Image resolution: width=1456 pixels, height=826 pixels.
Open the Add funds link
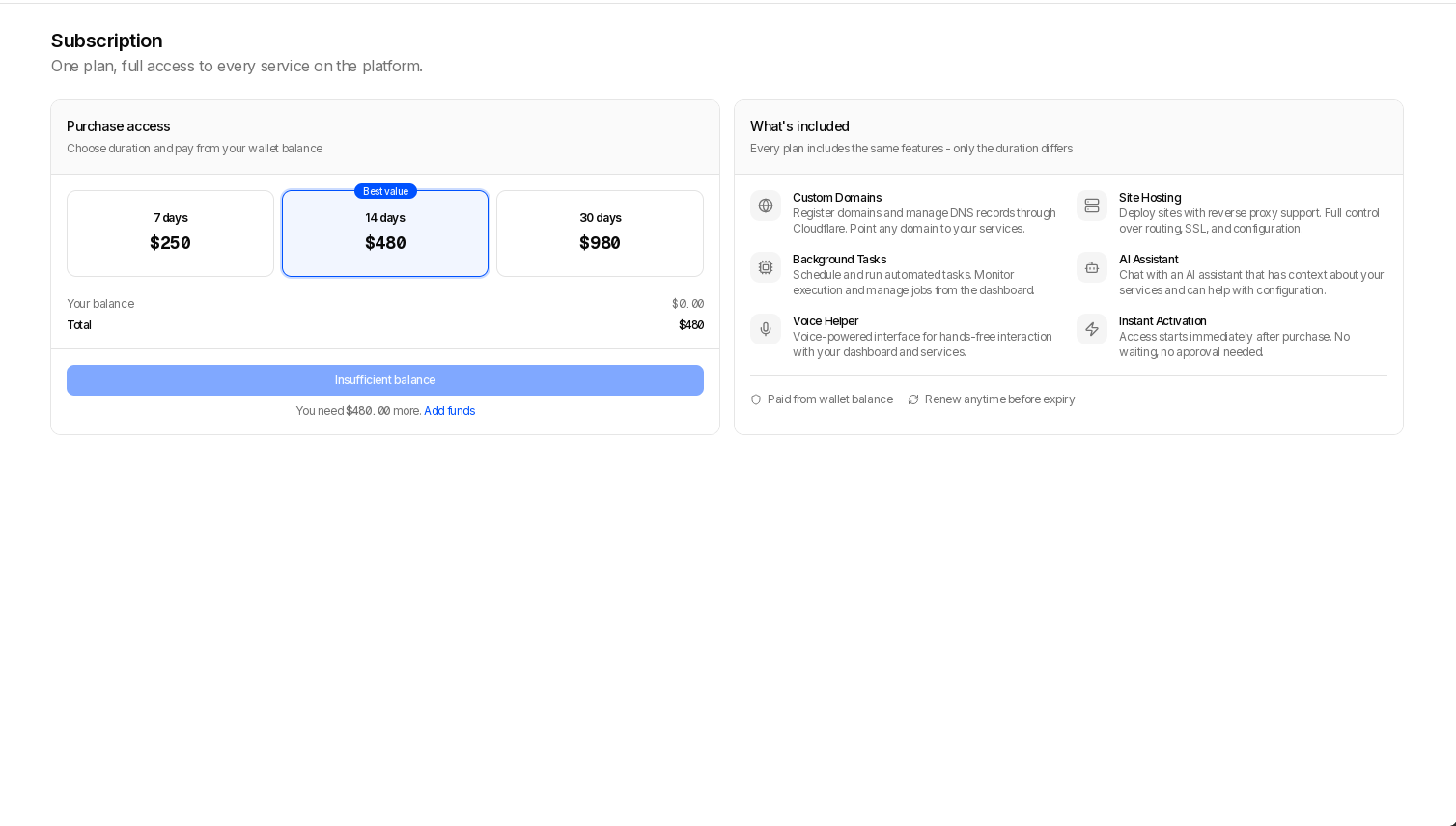[449, 411]
